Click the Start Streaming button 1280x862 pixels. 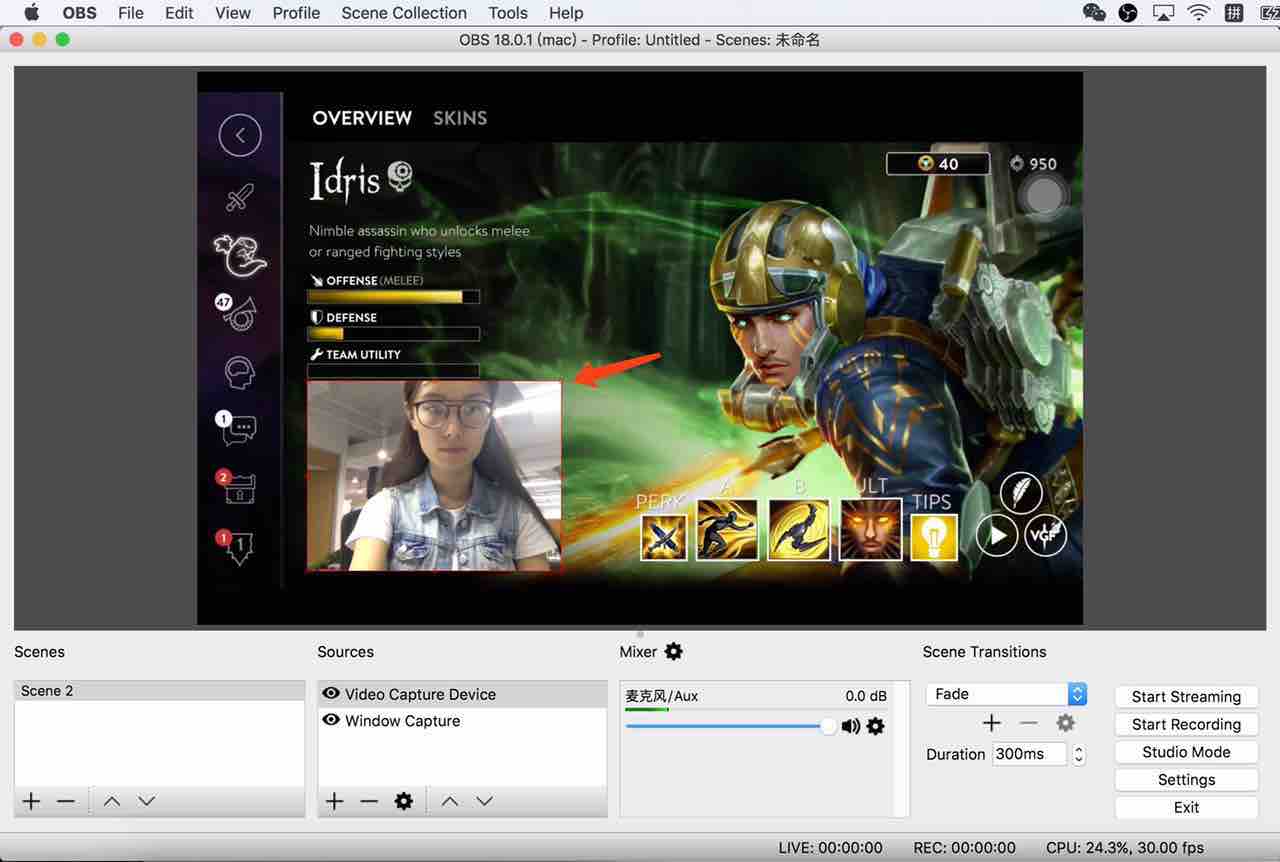point(1186,696)
